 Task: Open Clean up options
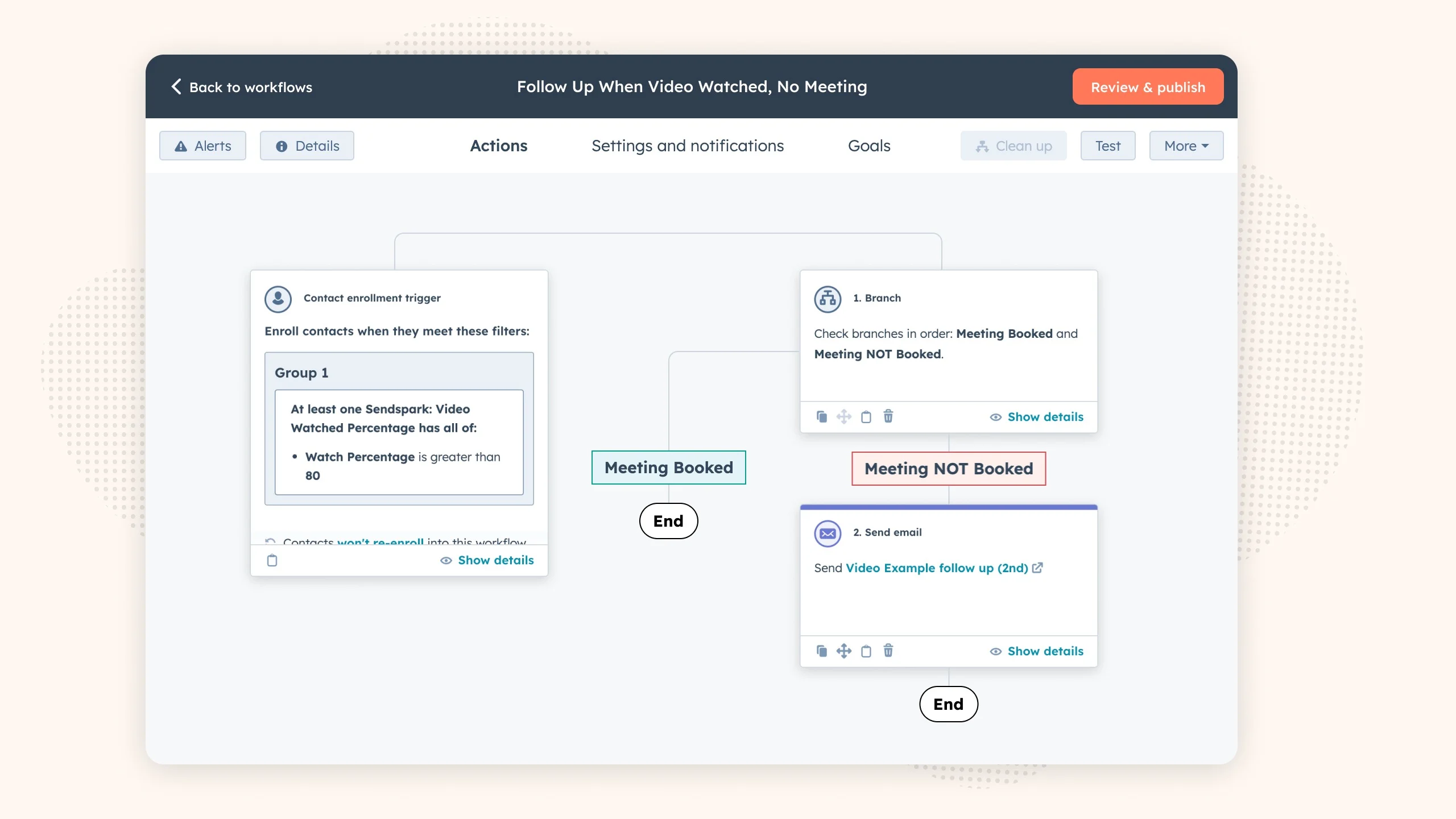pos(1014,146)
